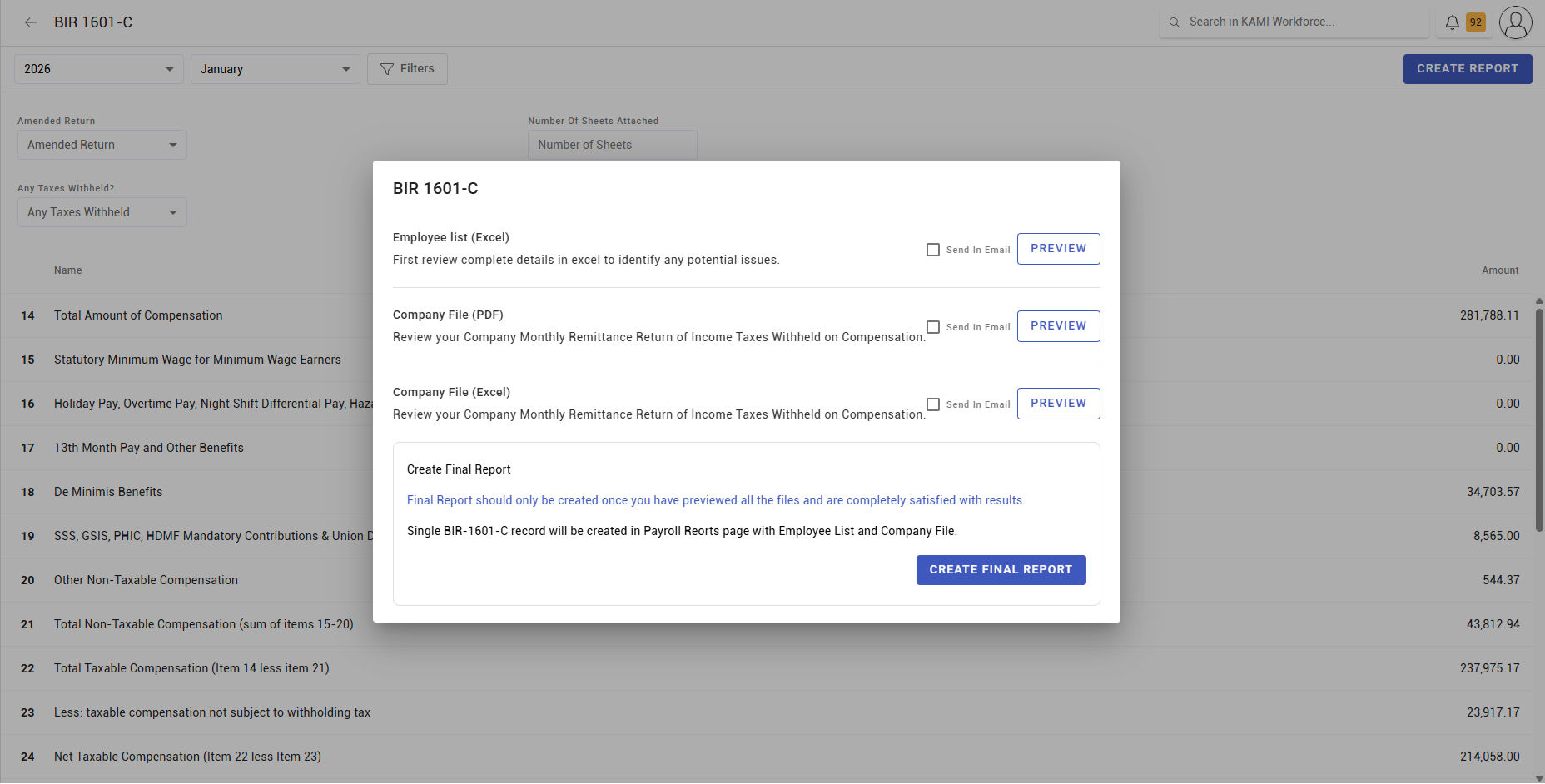The image size is (1545, 784).
Task: Open the January month dropdown
Action: [276, 69]
